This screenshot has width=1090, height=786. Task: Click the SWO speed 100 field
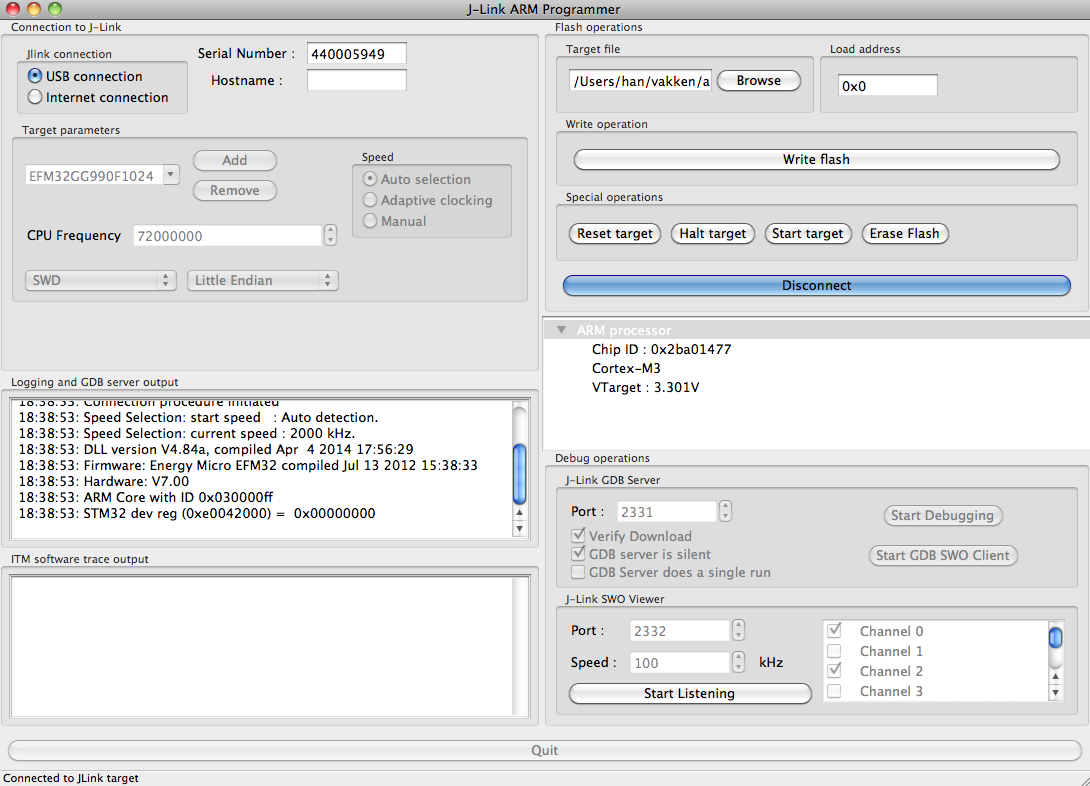680,662
